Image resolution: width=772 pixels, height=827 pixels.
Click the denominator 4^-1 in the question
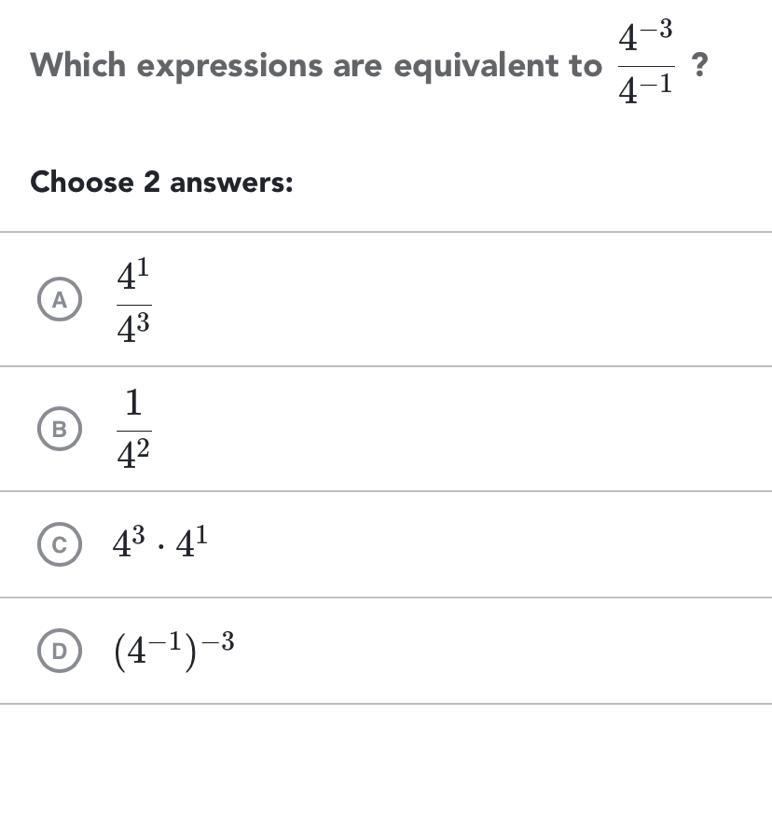(645, 92)
